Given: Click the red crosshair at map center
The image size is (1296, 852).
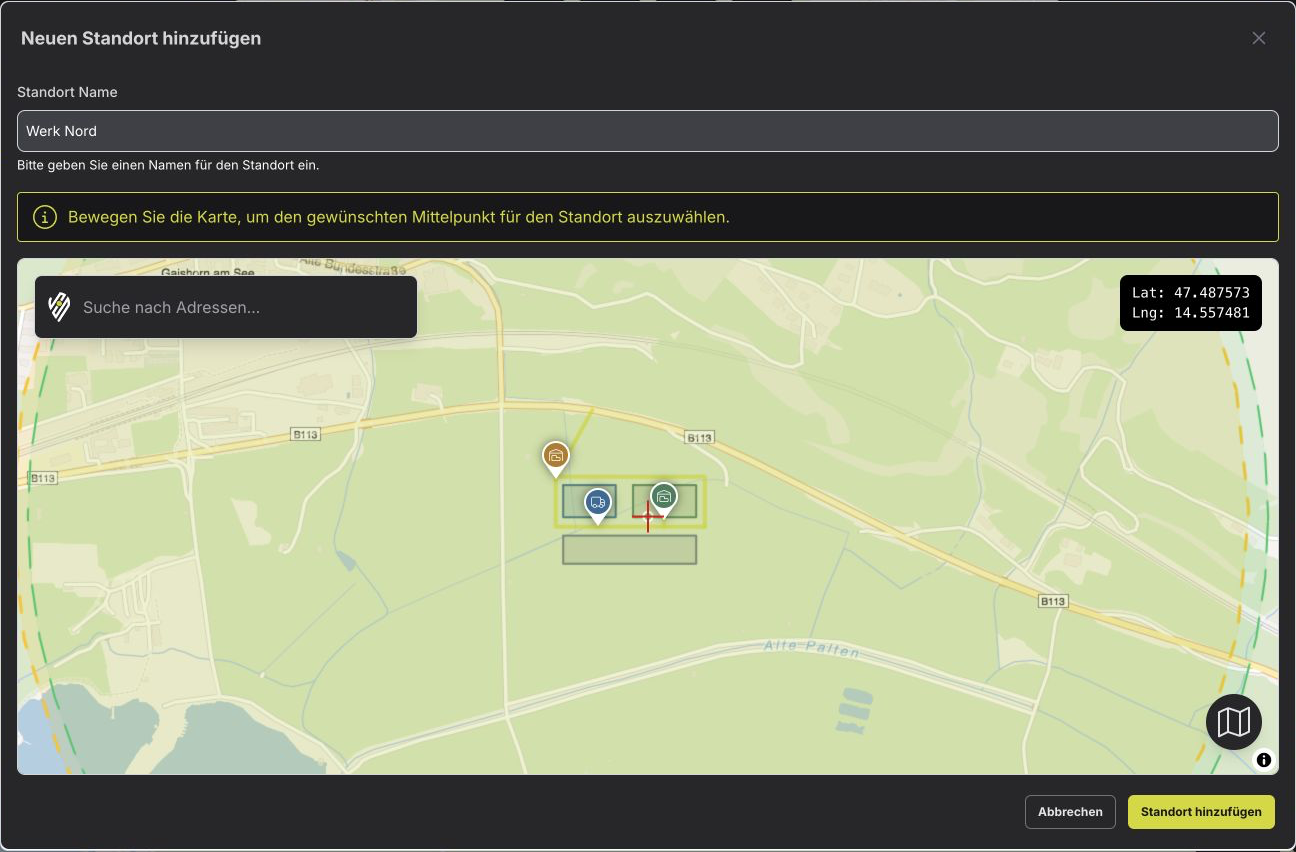Looking at the screenshot, I should point(648,516).
